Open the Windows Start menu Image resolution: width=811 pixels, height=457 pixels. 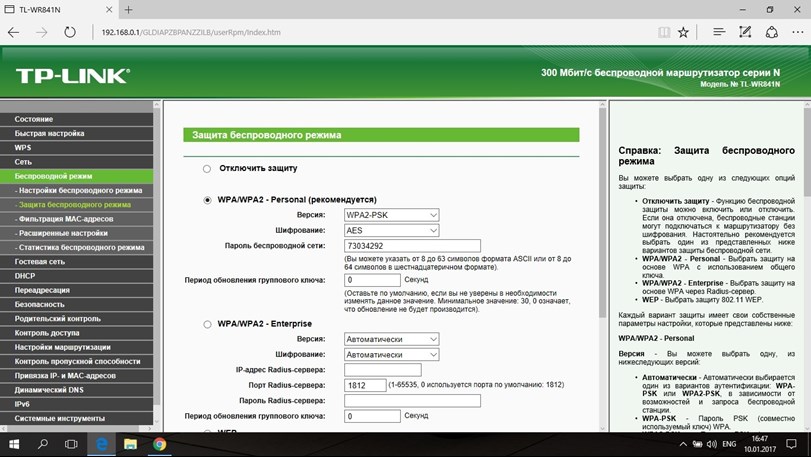click(14, 444)
